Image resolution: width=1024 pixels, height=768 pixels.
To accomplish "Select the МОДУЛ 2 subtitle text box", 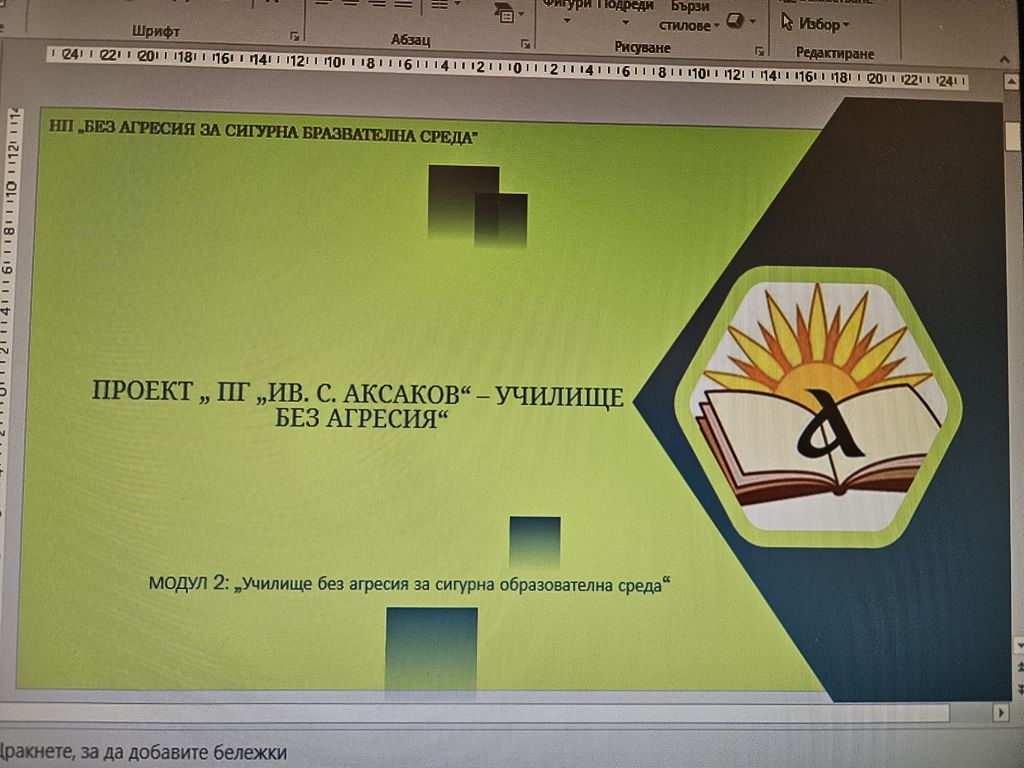I will point(409,583).
